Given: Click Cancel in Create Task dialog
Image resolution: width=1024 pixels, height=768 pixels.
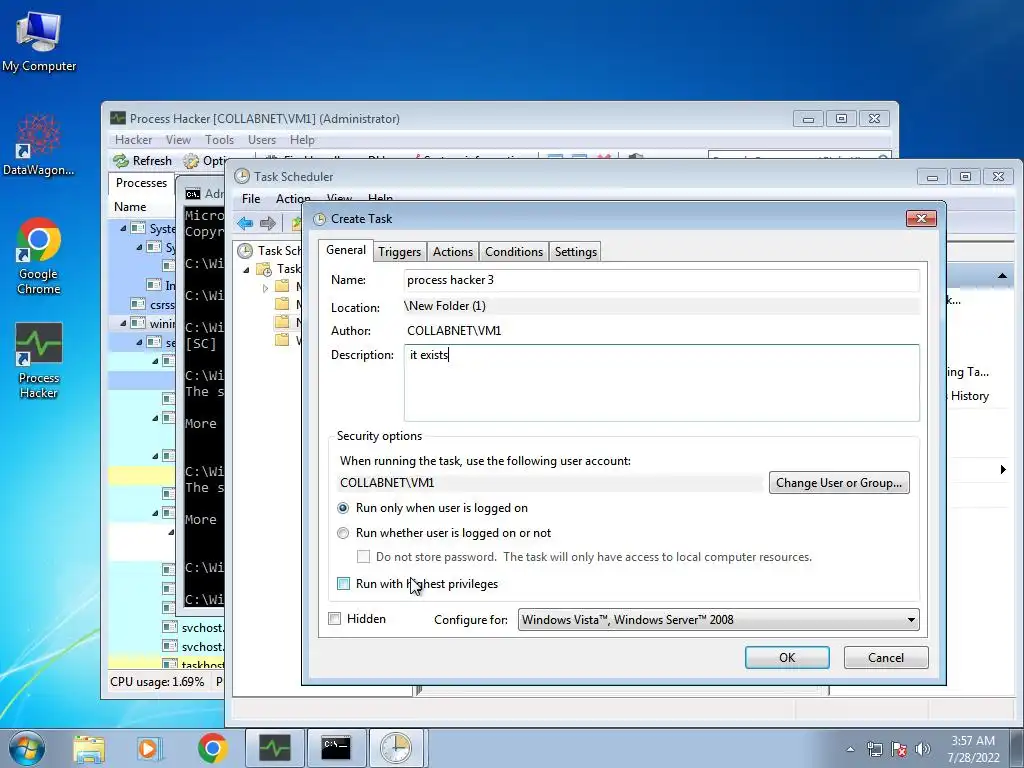Looking at the screenshot, I should tap(886, 658).
